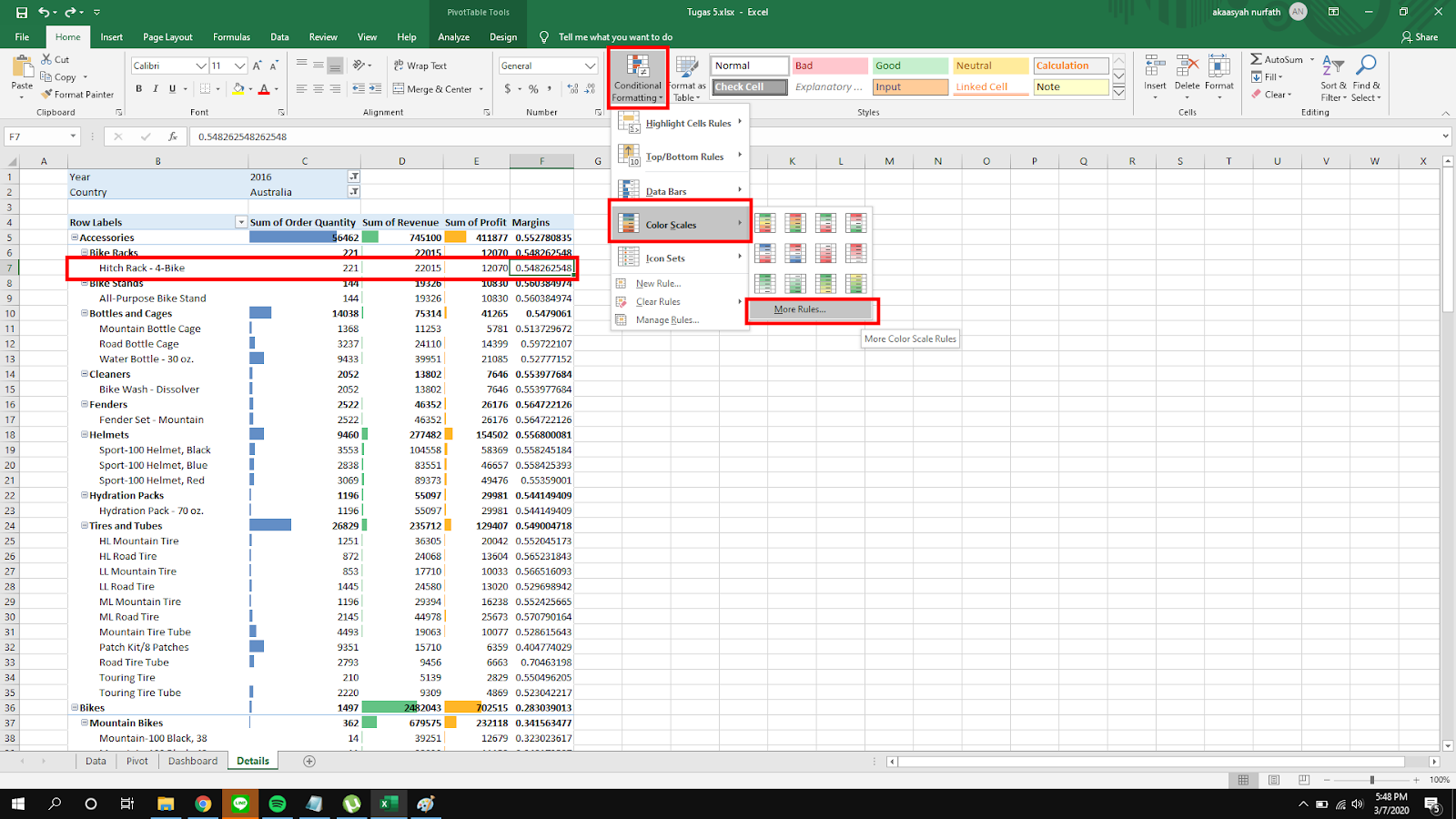Click the Conditional Formatting button
Image resolution: width=1456 pixels, height=819 pixels.
point(637,78)
